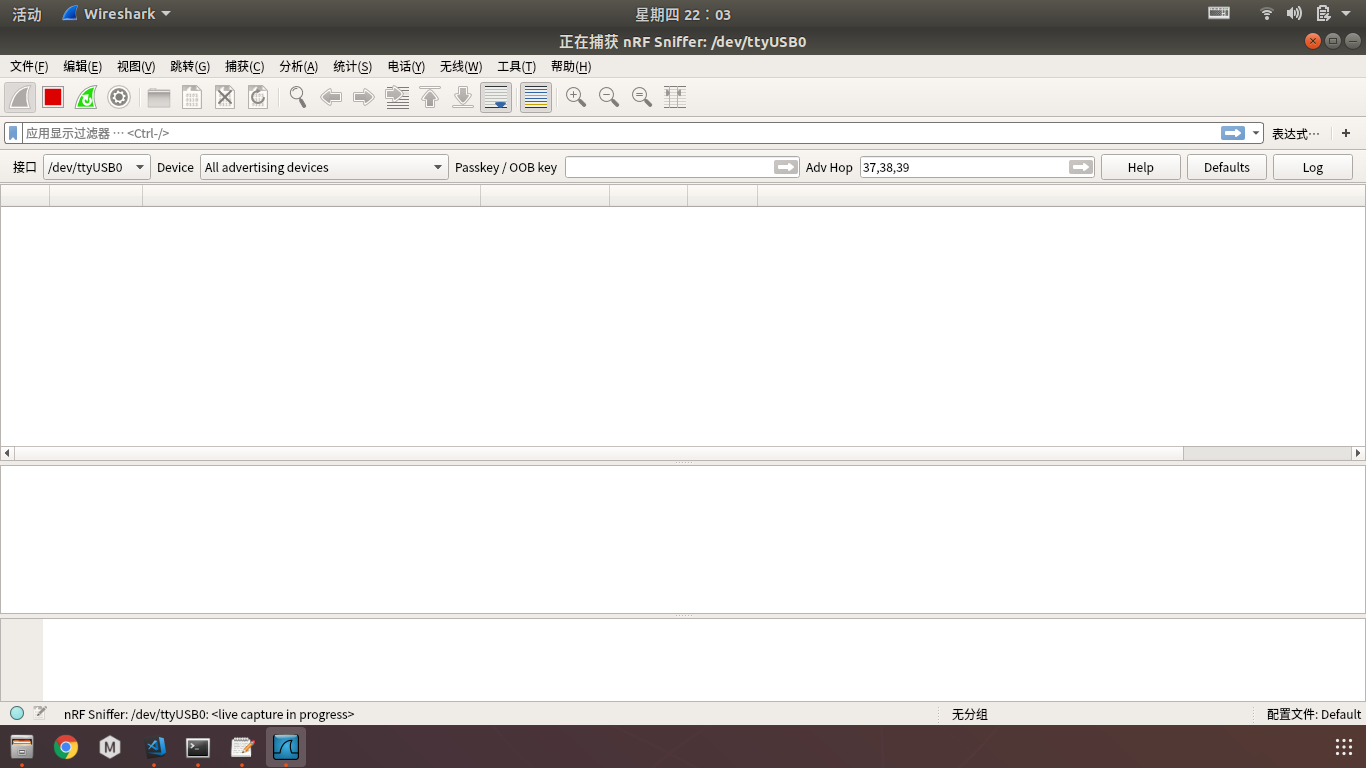Open the 无线(W) menu
1366x768 pixels.
461,66
